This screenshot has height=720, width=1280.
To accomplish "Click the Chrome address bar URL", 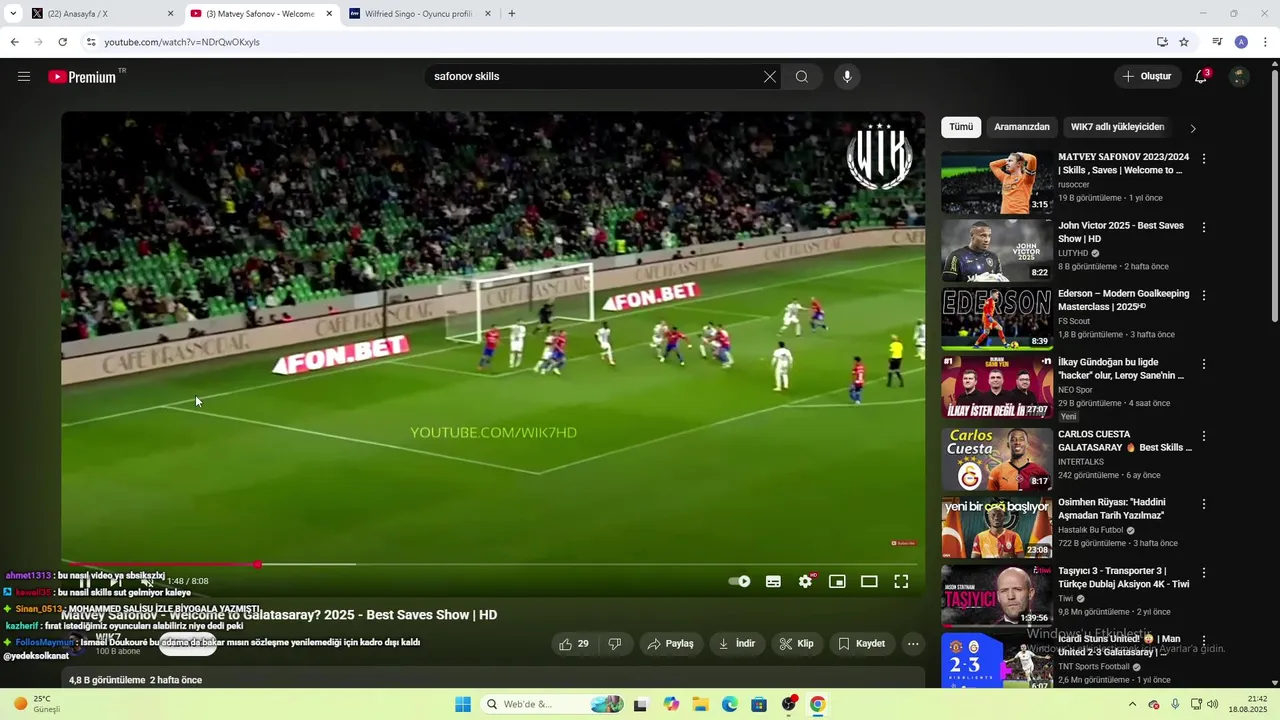I will pyautogui.click(x=182, y=42).
